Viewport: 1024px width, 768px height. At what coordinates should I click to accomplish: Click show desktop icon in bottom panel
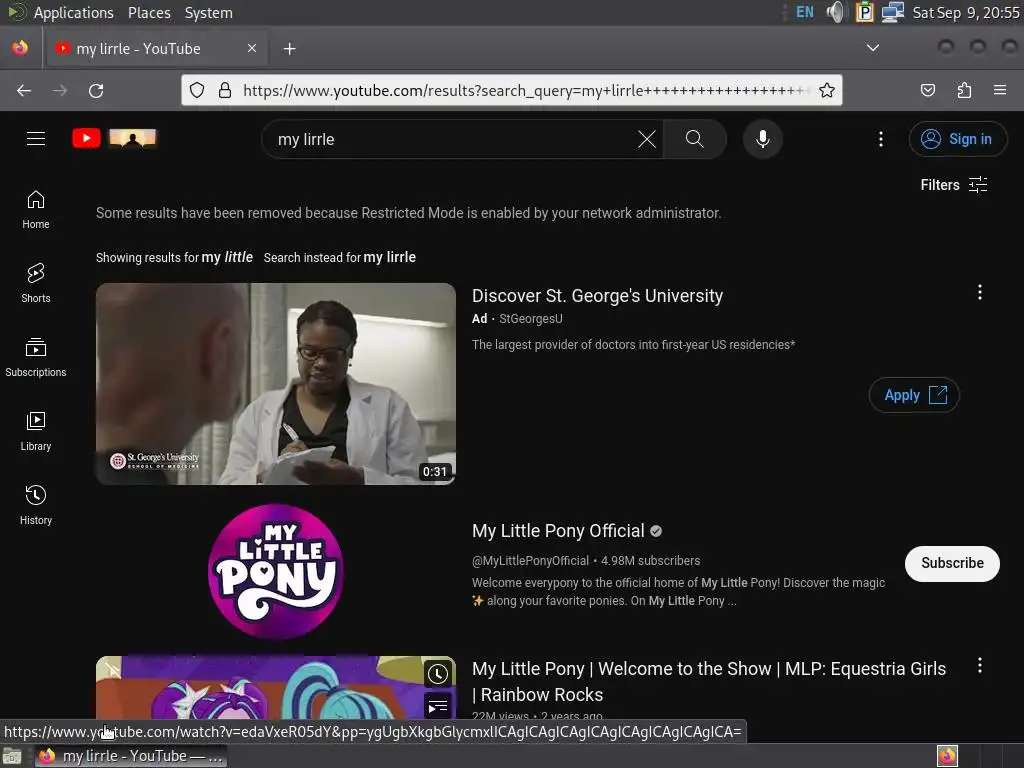coord(12,756)
